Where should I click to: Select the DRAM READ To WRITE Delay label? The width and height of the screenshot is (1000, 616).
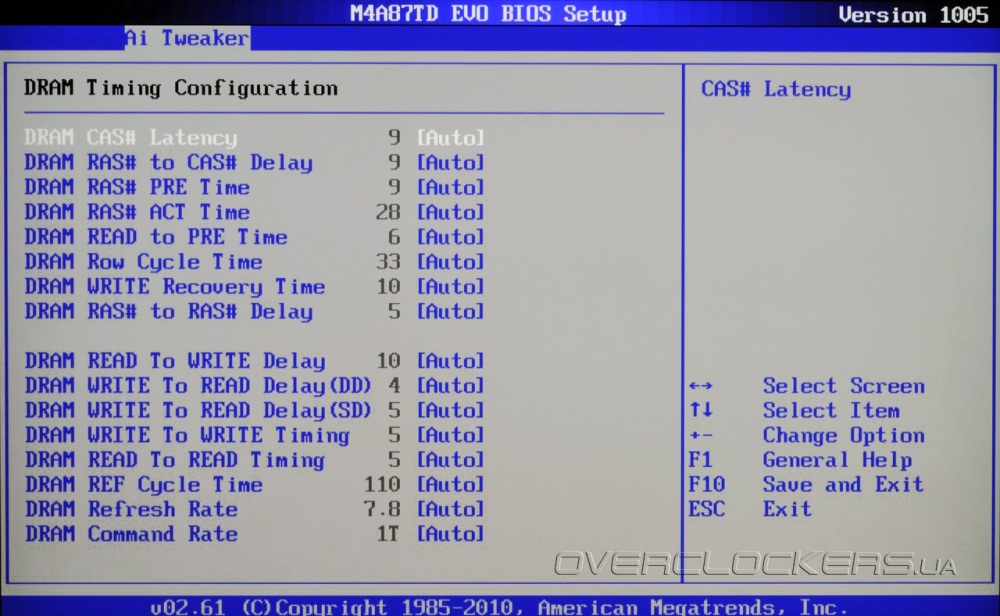pos(175,361)
